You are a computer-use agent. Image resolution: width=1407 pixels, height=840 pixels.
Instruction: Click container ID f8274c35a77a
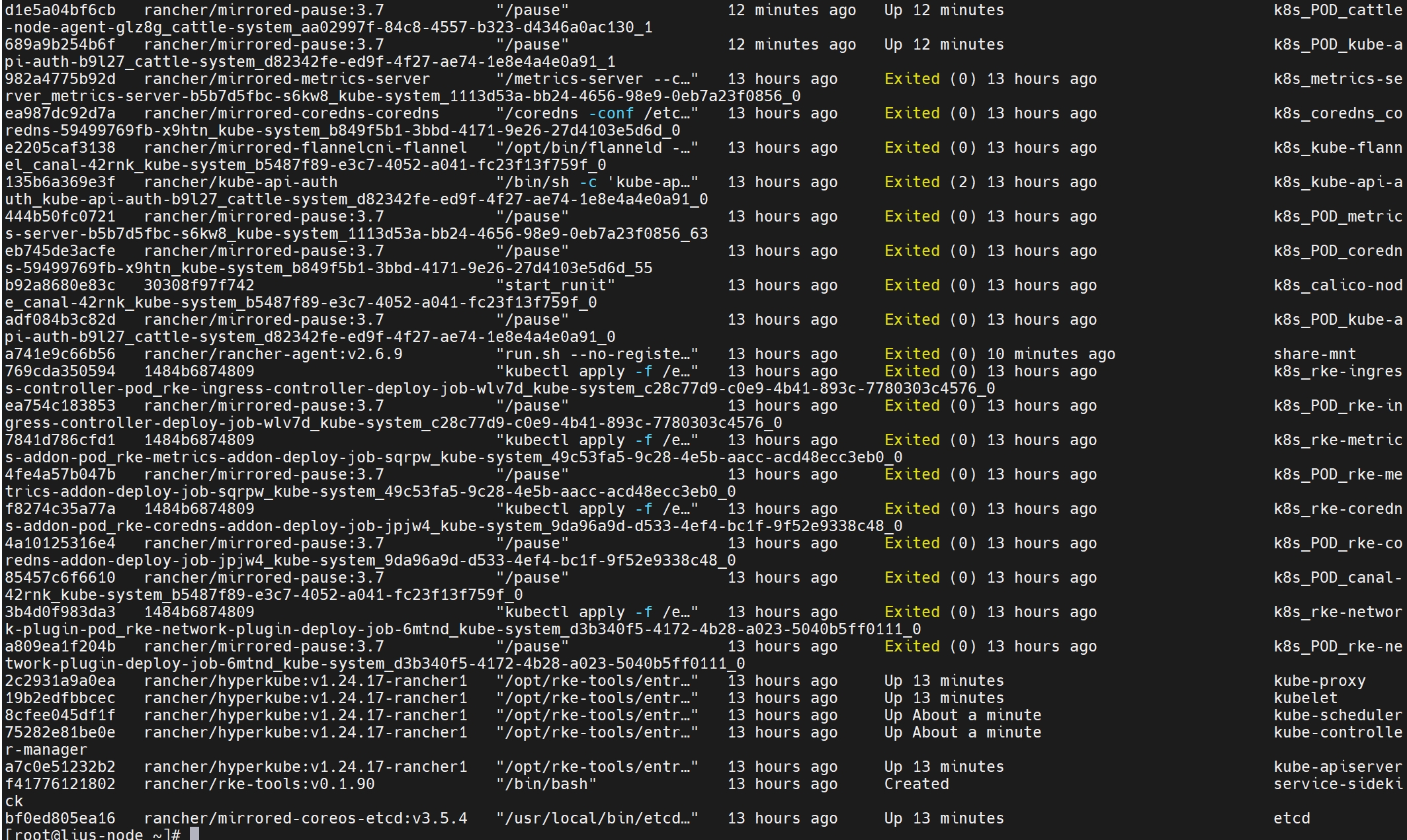(x=60, y=509)
